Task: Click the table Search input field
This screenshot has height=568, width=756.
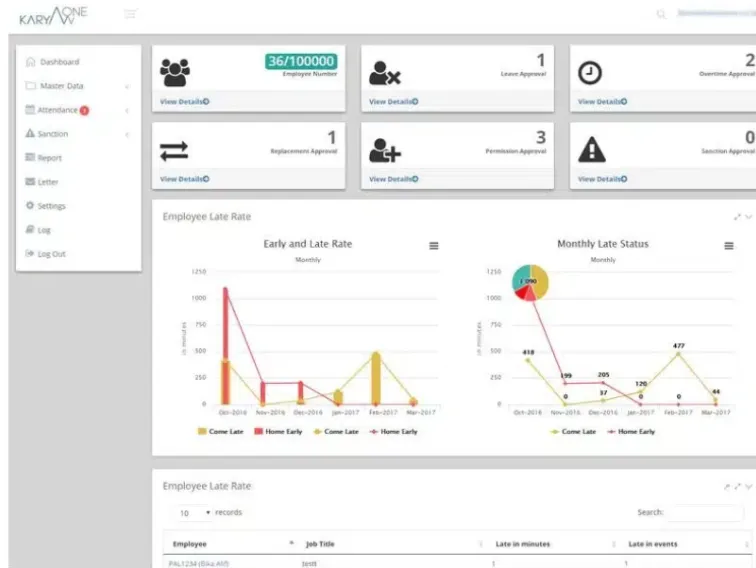Action: (705, 512)
